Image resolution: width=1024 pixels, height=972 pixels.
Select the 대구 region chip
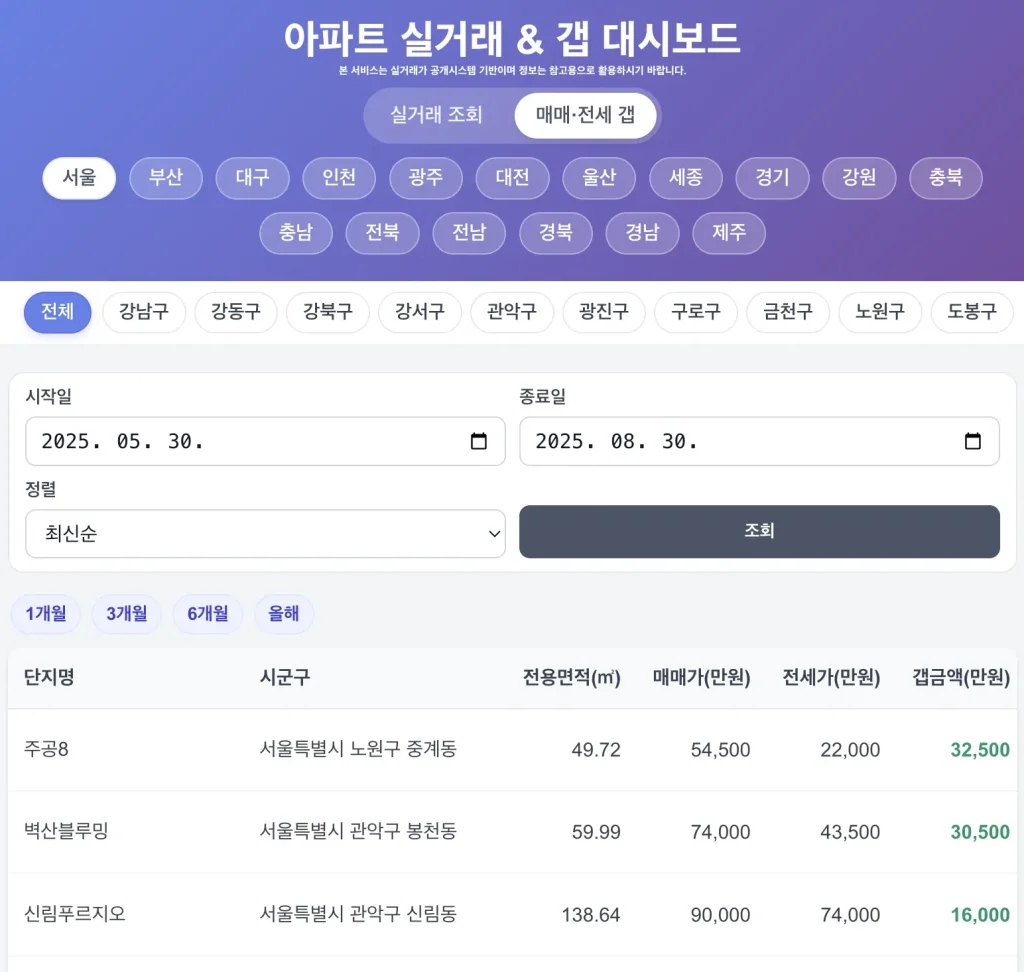tap(253, 178)
